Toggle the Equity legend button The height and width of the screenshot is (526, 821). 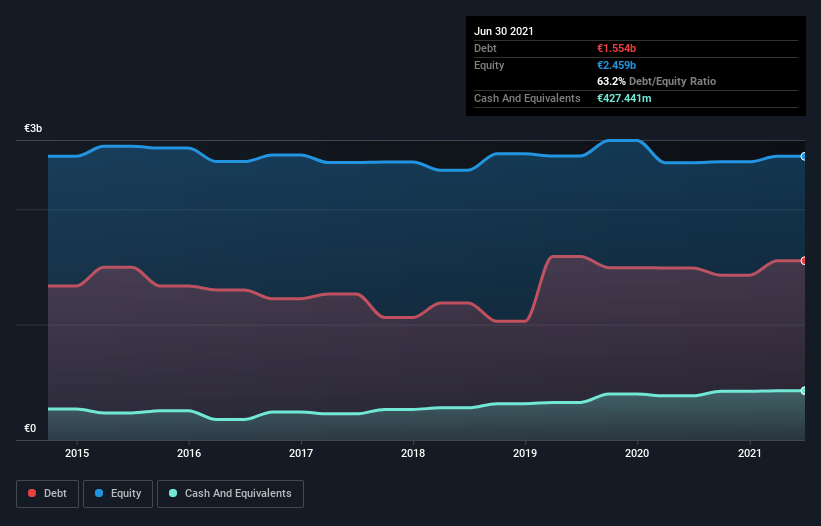pos(118,494)
